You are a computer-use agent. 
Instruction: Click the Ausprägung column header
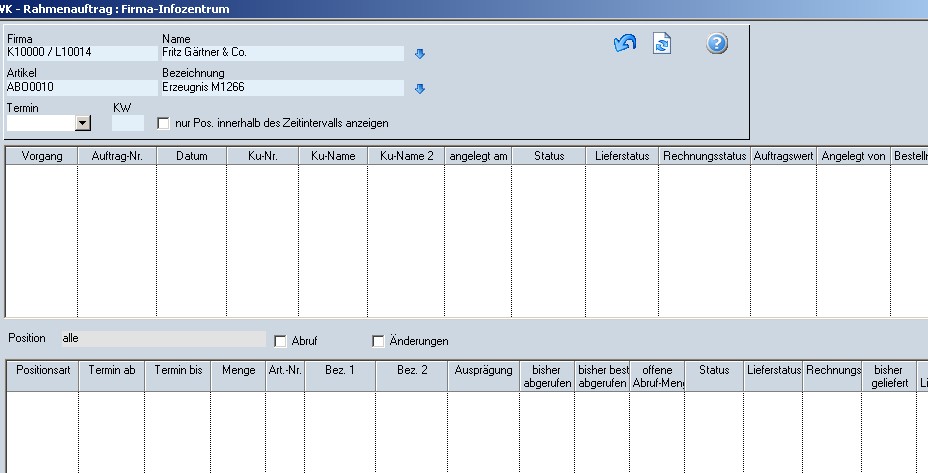[483, 370]
